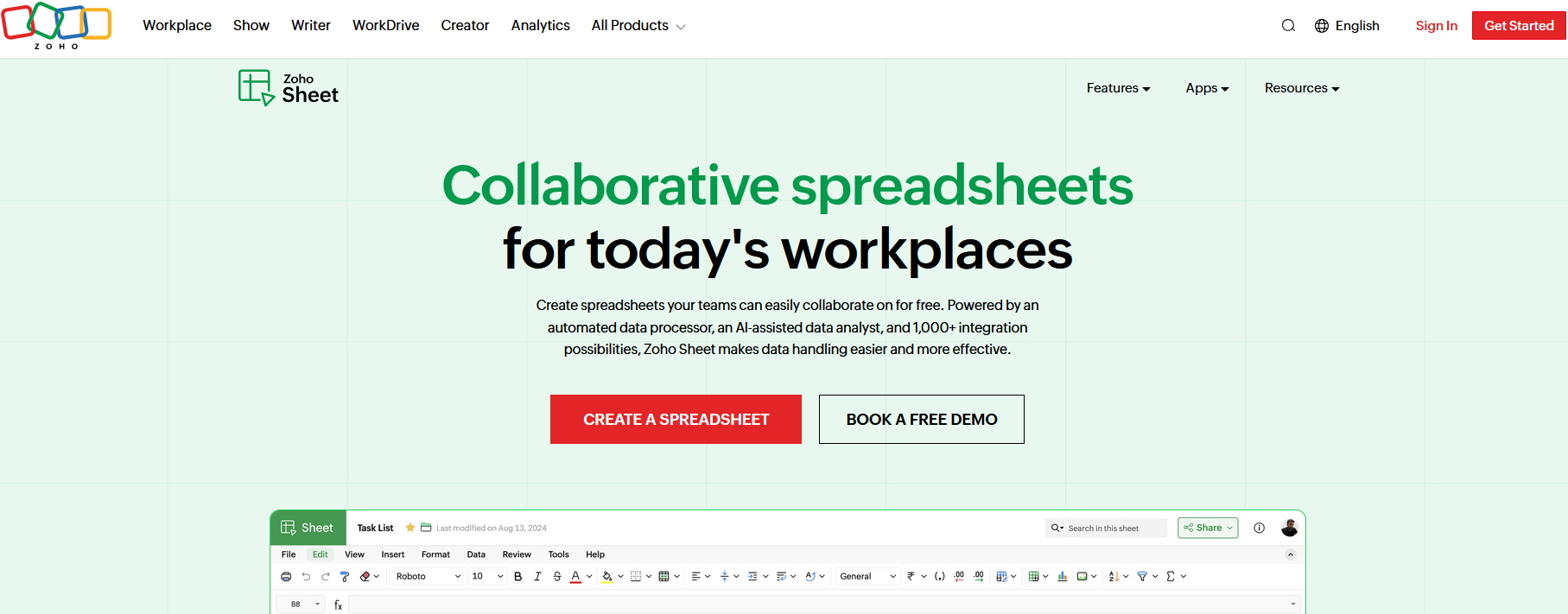Open the font size 10 dropdown

pos(487,577)
